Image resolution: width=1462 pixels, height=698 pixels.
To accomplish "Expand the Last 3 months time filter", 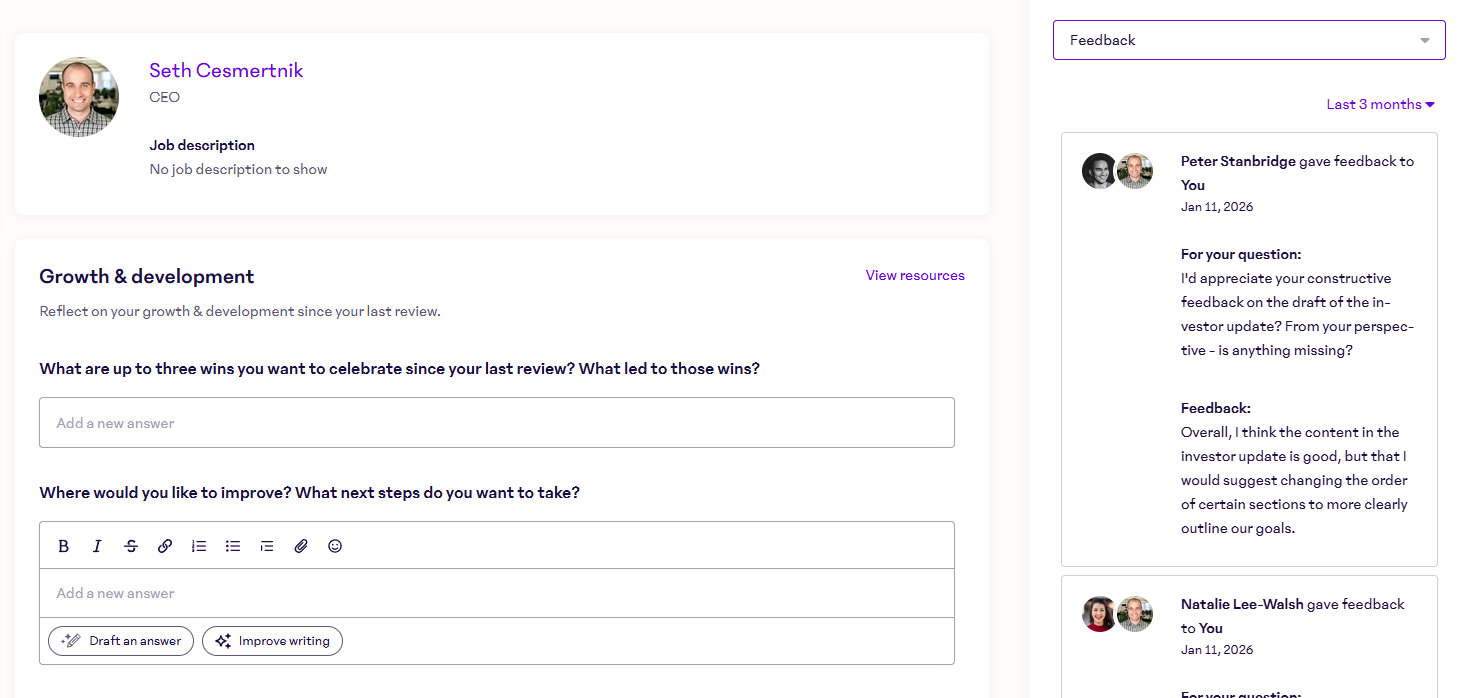I will tap(1380, 104).
